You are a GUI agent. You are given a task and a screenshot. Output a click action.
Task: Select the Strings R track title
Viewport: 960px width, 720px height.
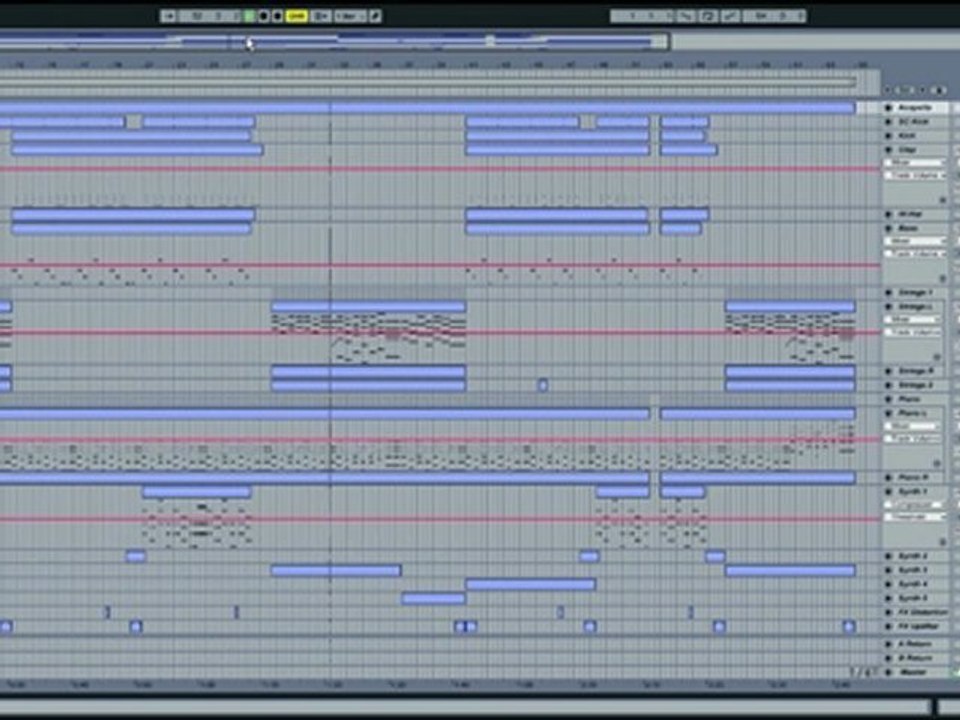click(x=915, y=371)
